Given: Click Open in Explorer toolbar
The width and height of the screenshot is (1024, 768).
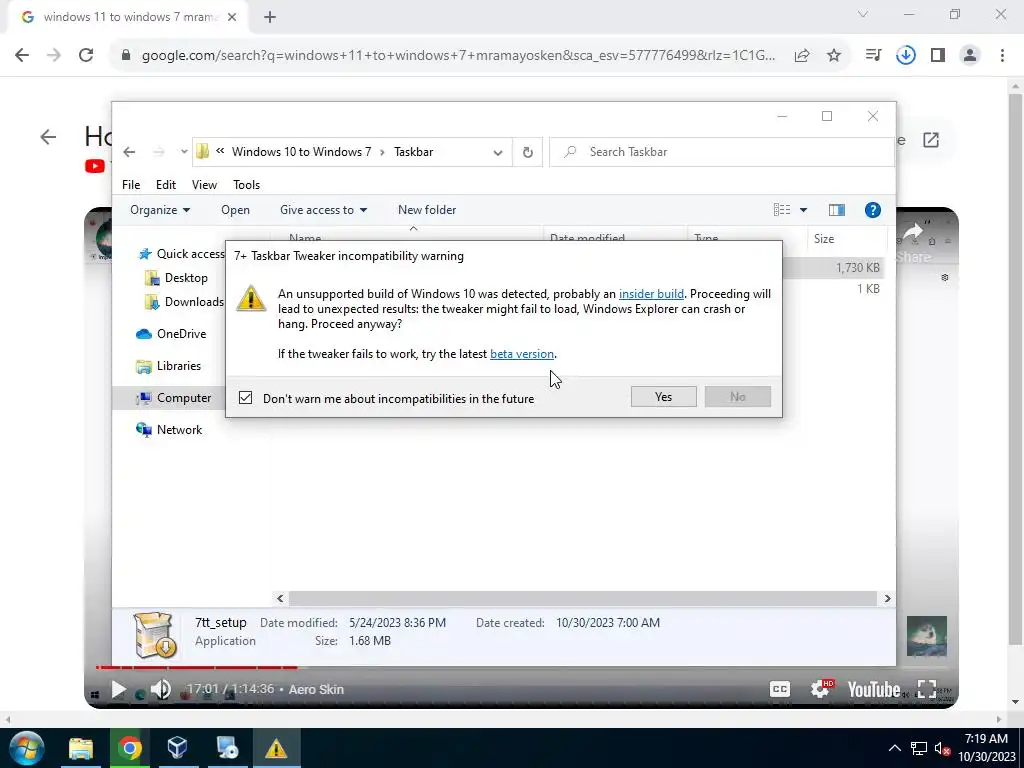Looking at the screenshot, I should [x=235, y=210].
